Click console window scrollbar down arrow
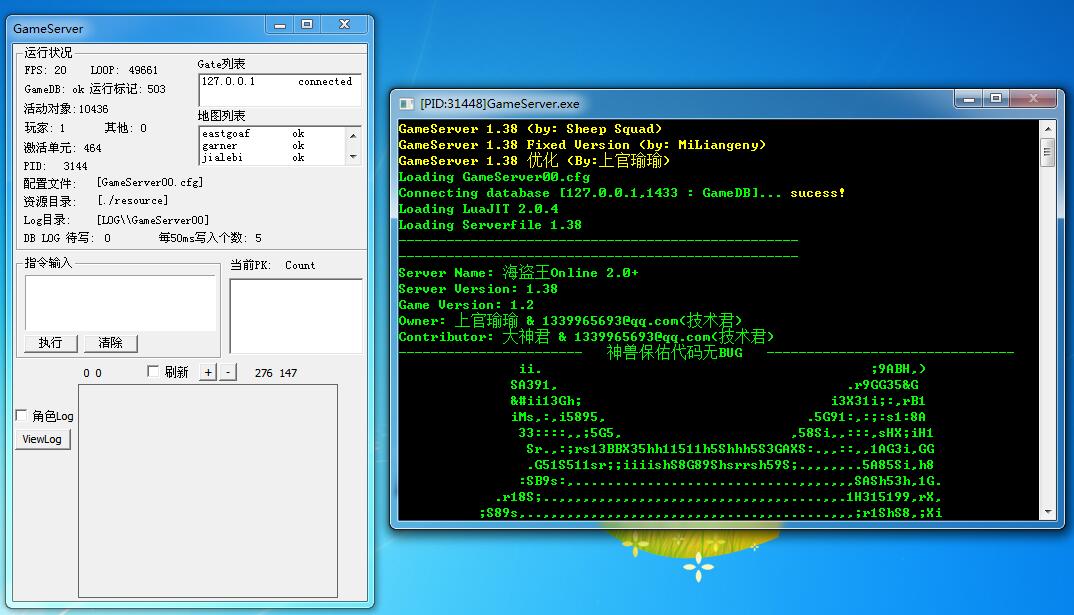The height and width of the screenshot is (615, 1074). (x=1047, y=512)
